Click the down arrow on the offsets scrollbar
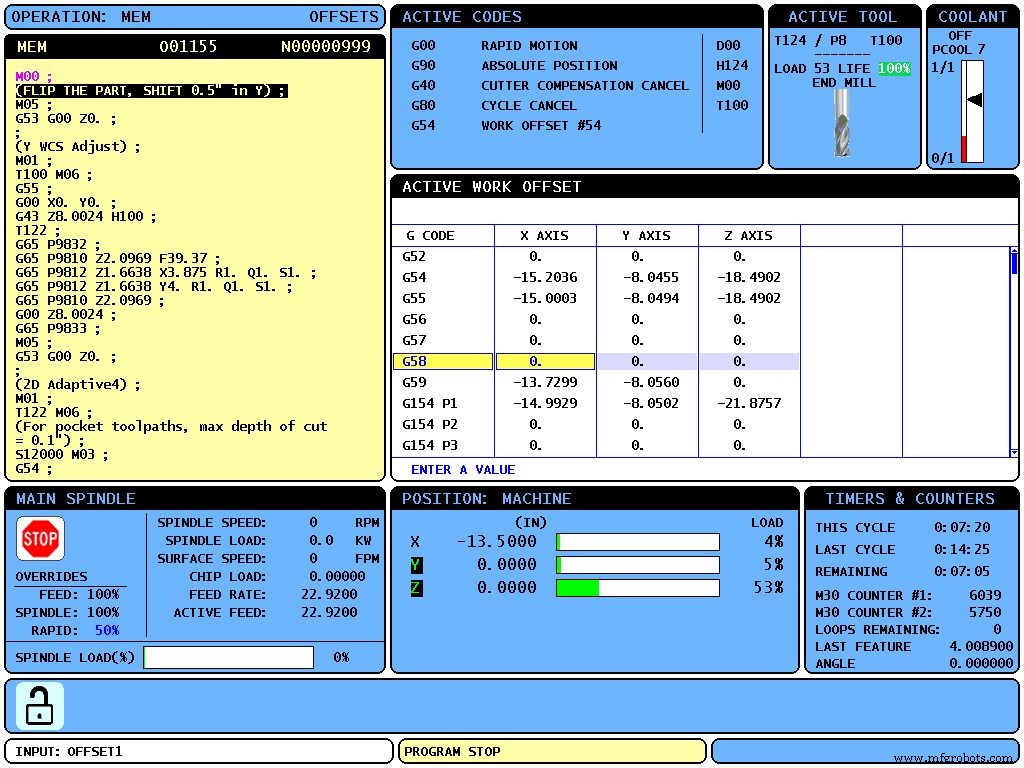 point(1013,455)
